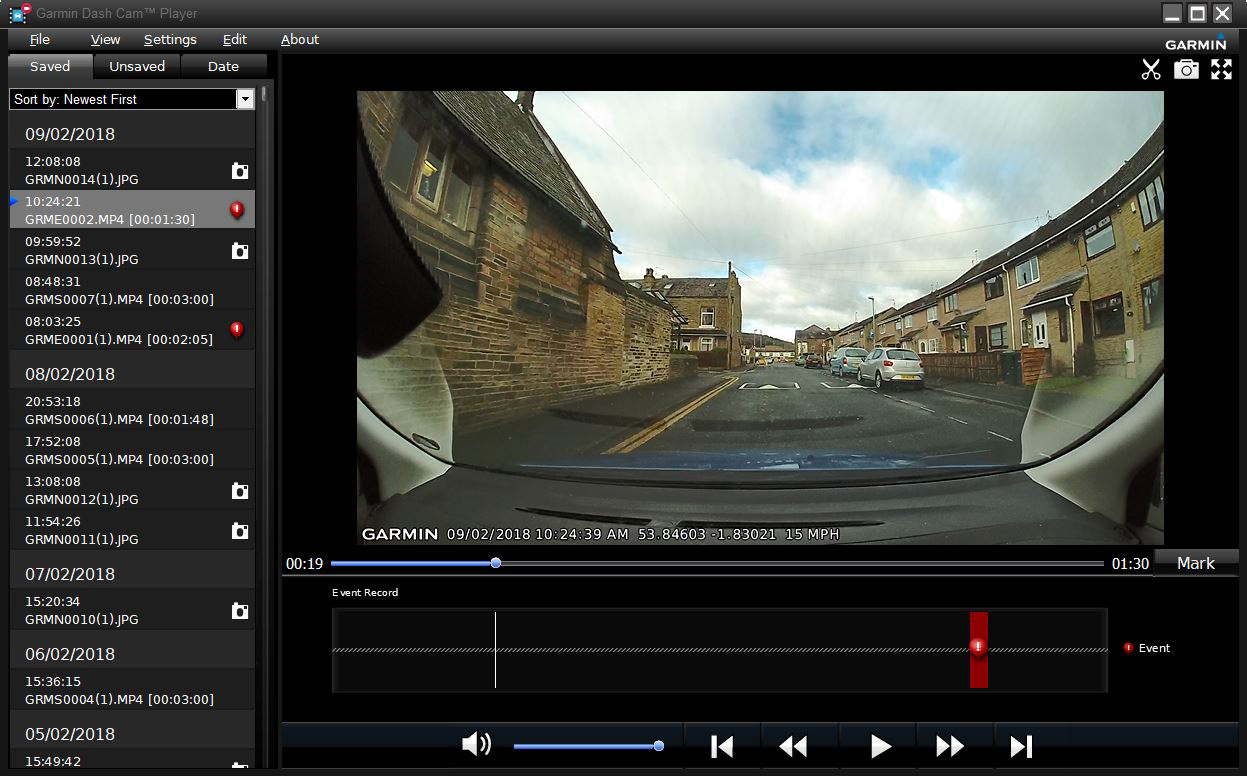
Task: Open the scissors clip trimming tool
Action: 1151,69
